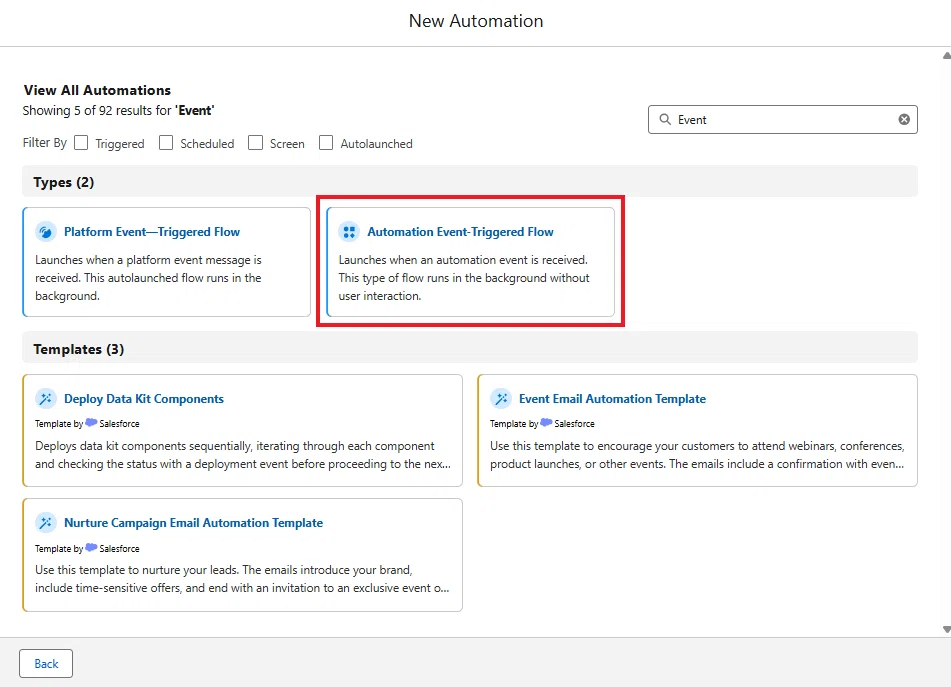Enable the Triggered filter checkbox
951x687 pixels.
click(x=81, y=142)
